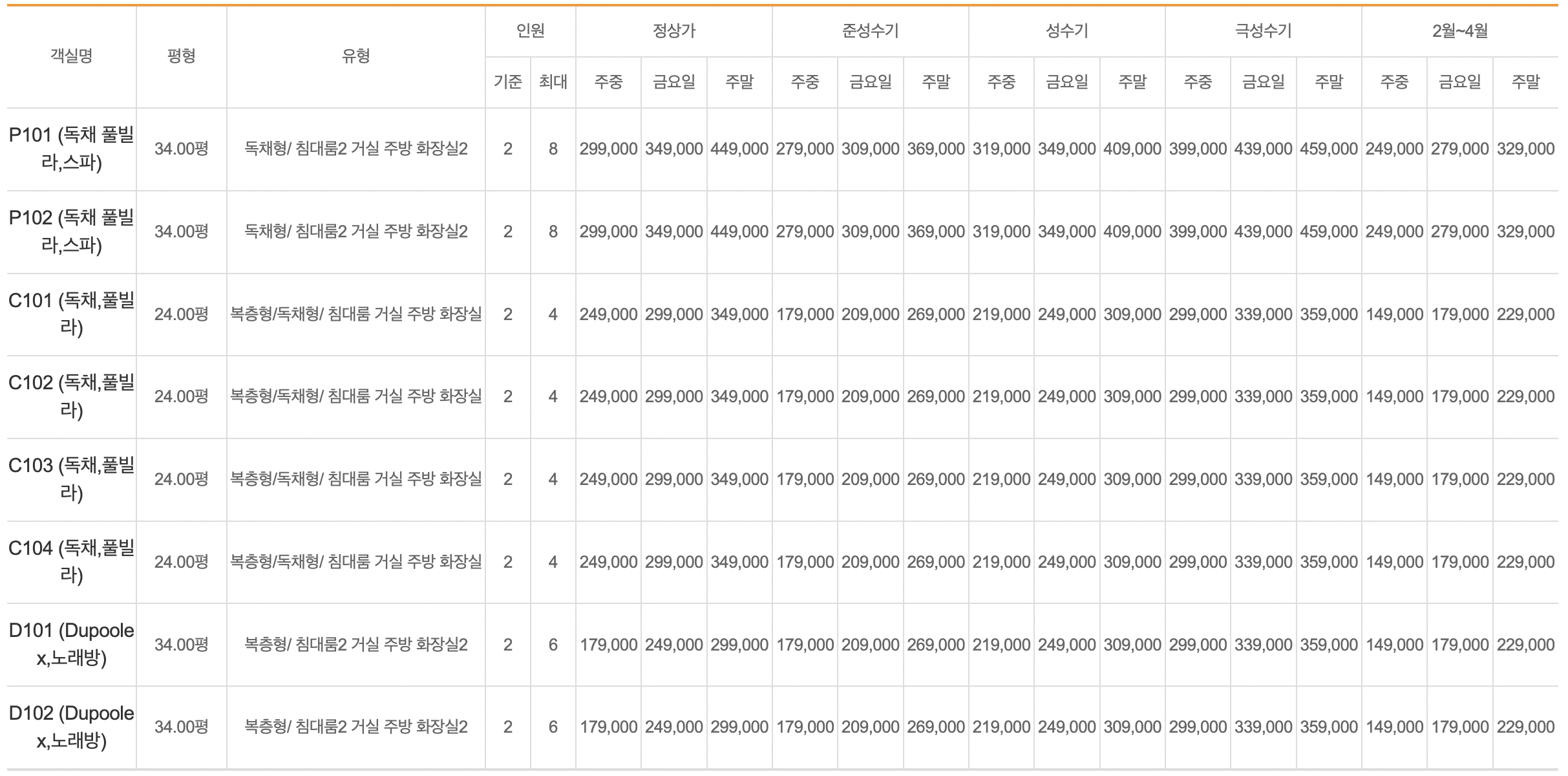Click the 유형 column header
This screenshot has width=1568, height=776.
tap(355, 56)
